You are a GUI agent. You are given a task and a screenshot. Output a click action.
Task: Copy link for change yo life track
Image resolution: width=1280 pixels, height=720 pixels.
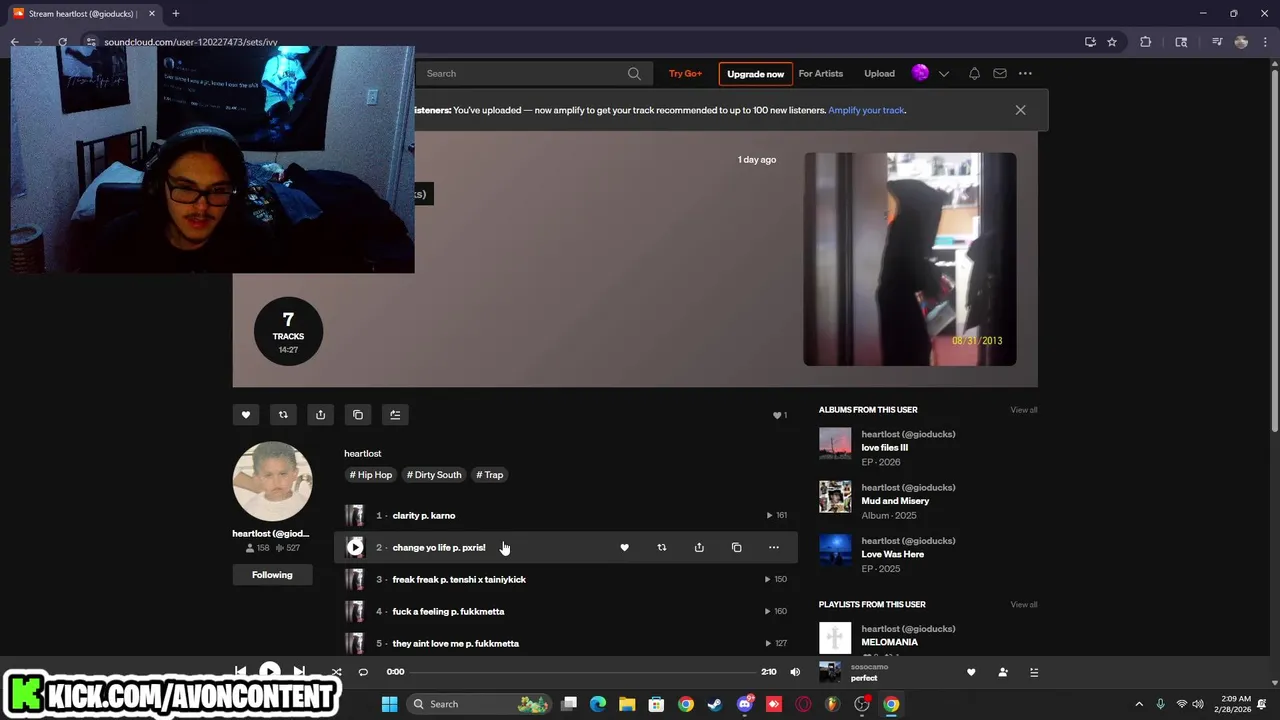(x=736, y=547)
